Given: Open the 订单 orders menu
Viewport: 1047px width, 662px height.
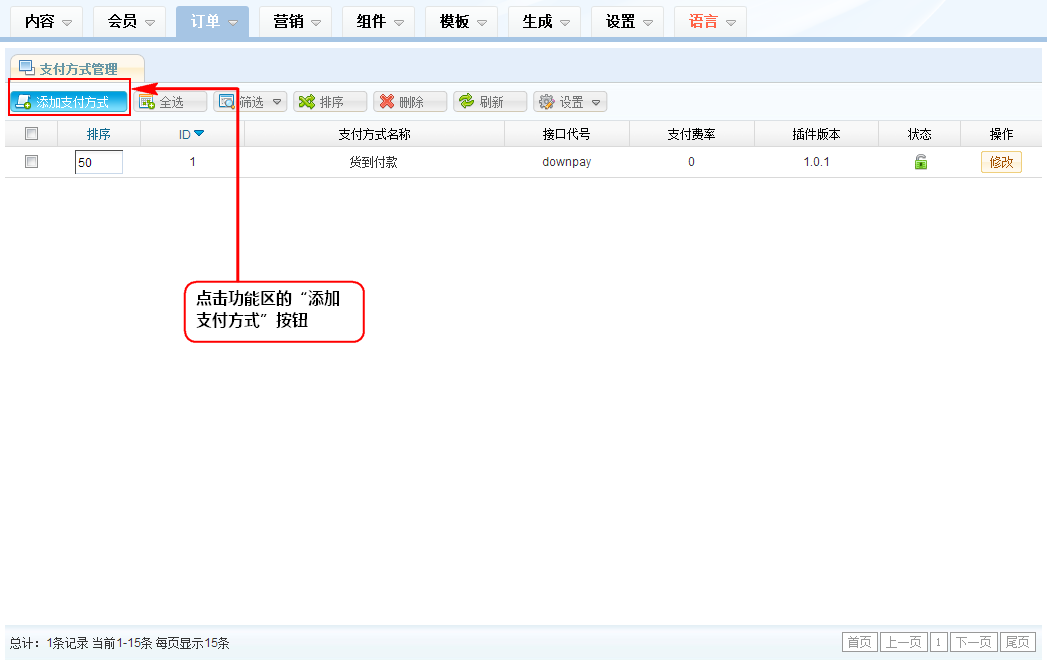Looking at the screenshot, I should click(212, 21).
